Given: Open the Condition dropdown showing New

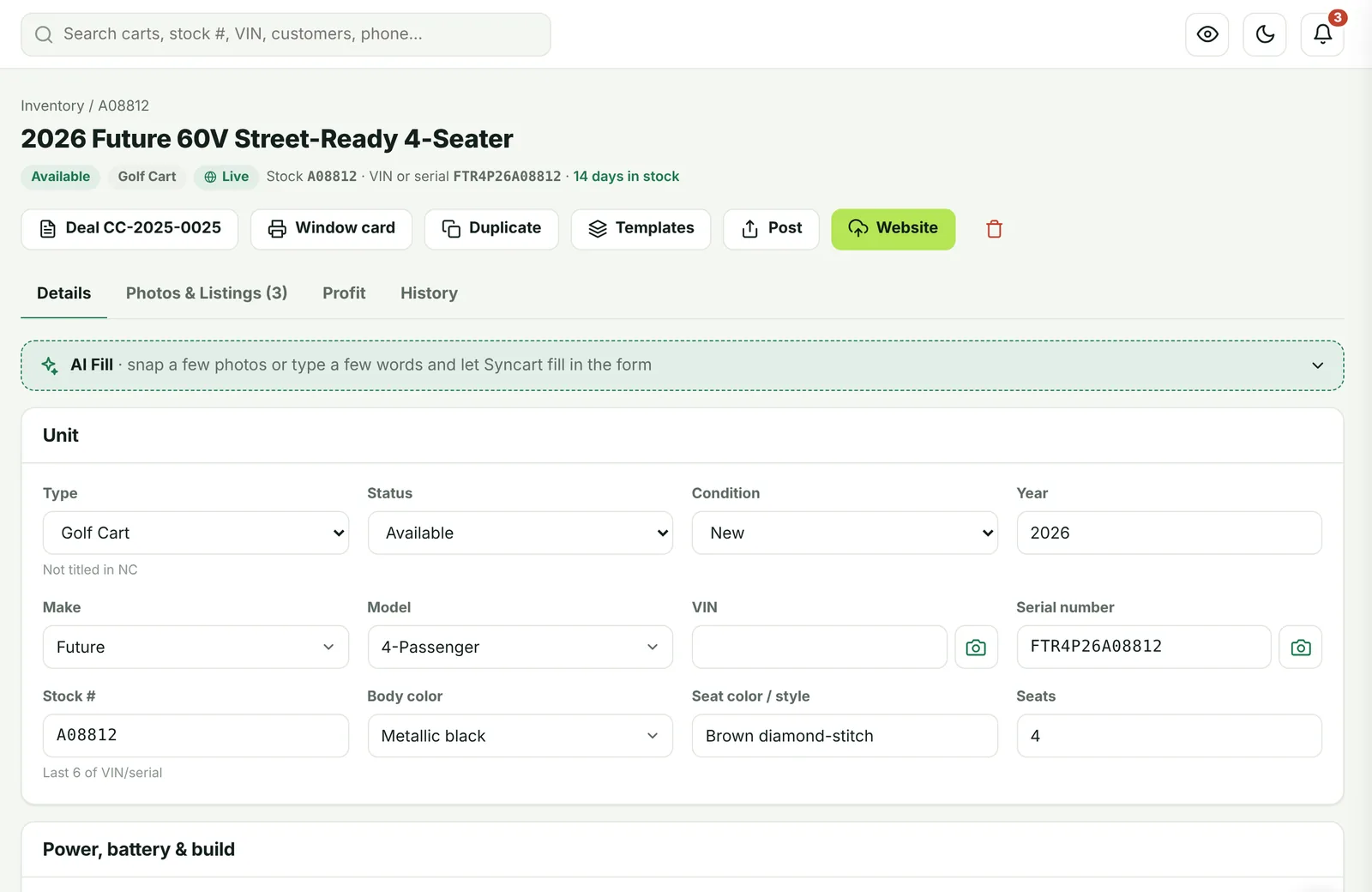Looking at the screenshot, I should point(845,533).
